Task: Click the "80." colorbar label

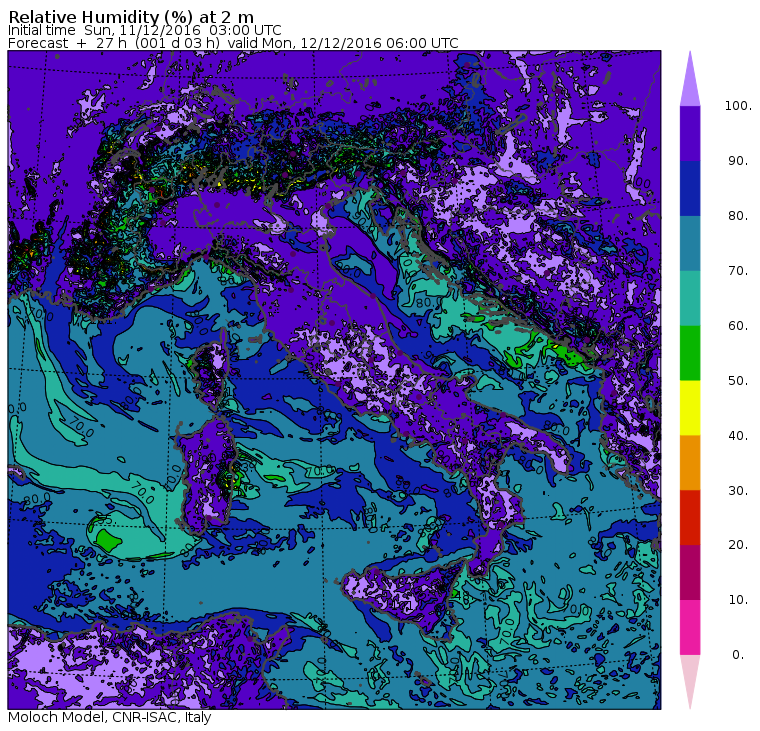Action: click(x=738, y=215)
